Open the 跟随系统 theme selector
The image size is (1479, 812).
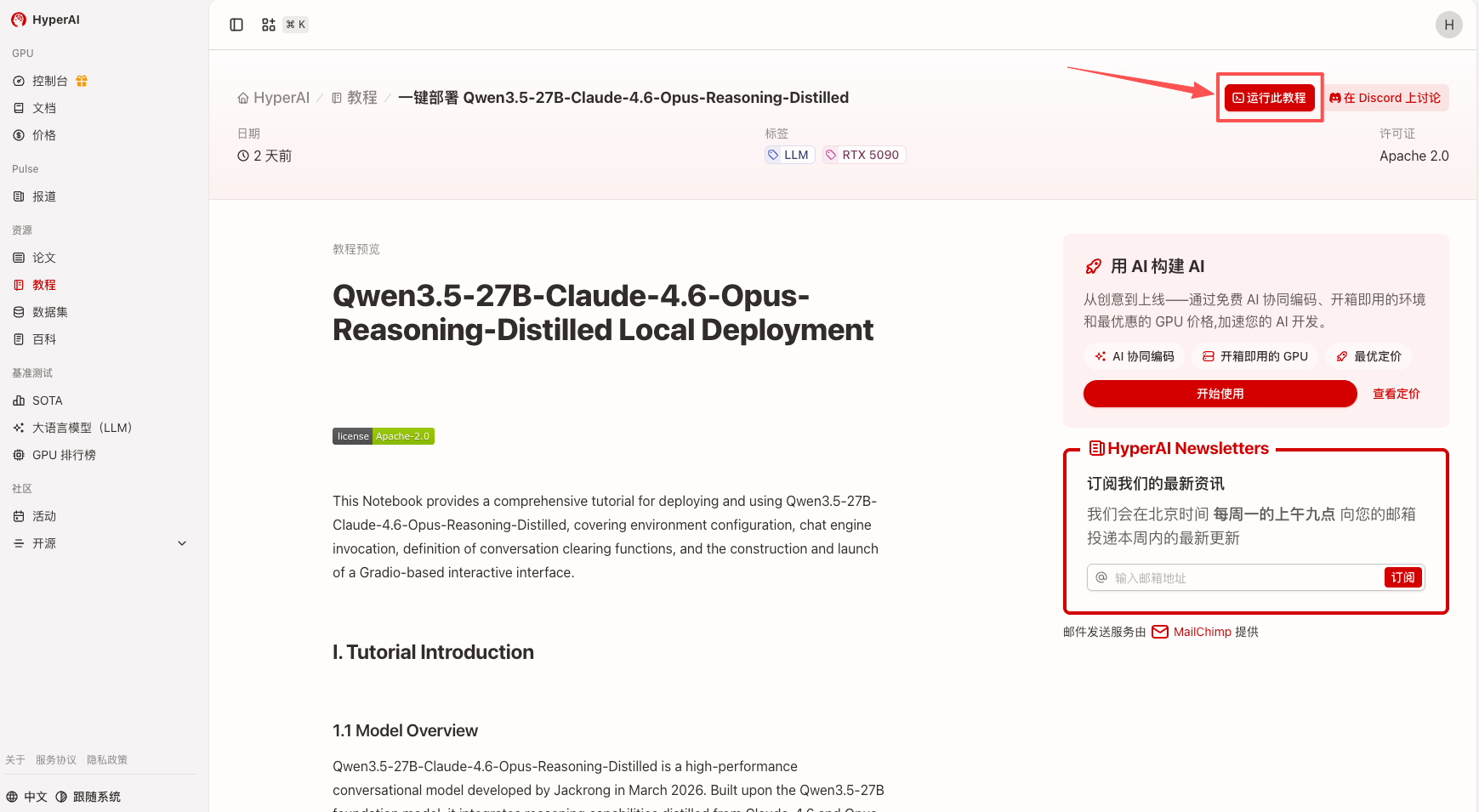(x=88, y=797)
